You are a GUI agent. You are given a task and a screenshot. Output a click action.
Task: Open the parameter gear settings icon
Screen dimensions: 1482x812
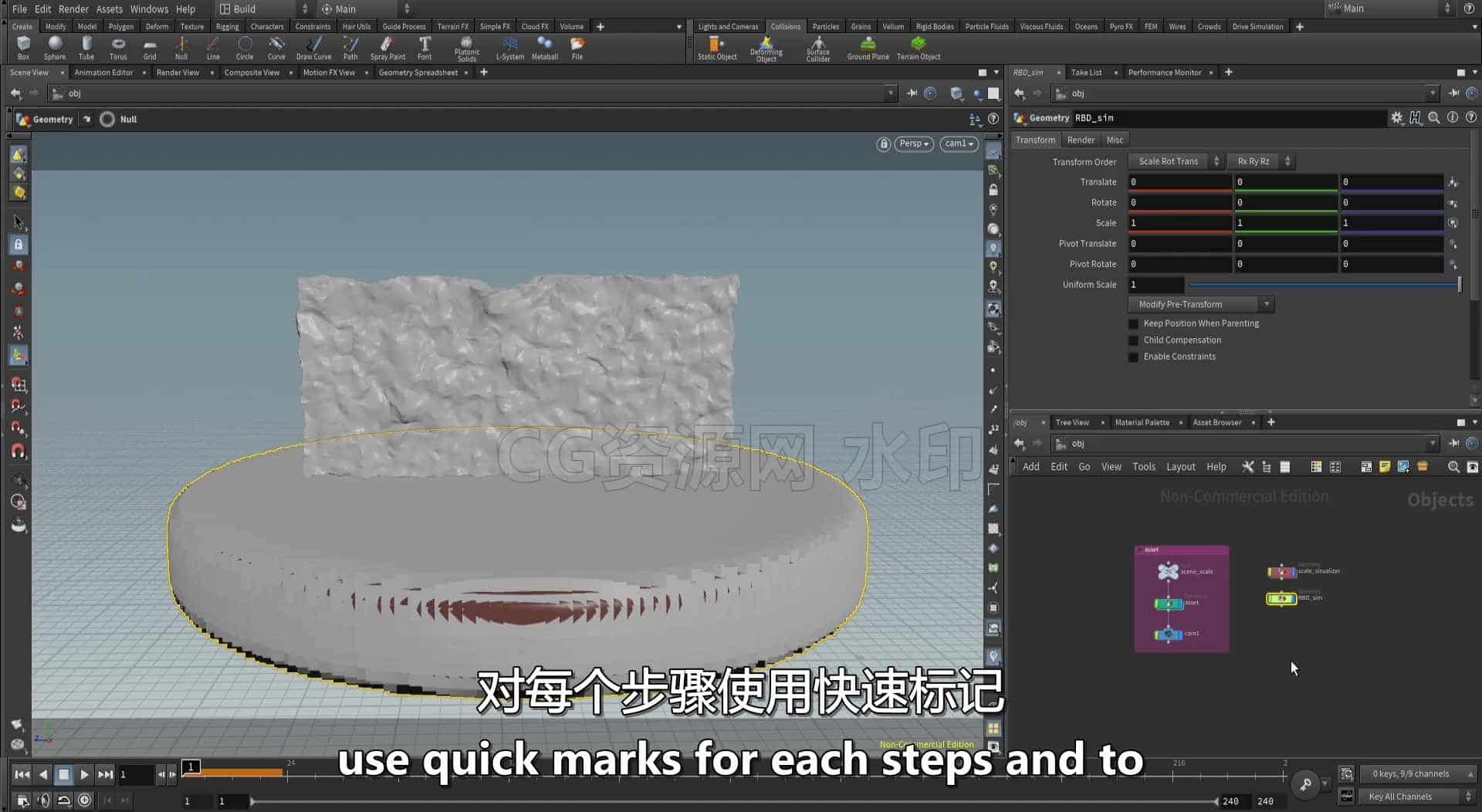click(1396, 118)
